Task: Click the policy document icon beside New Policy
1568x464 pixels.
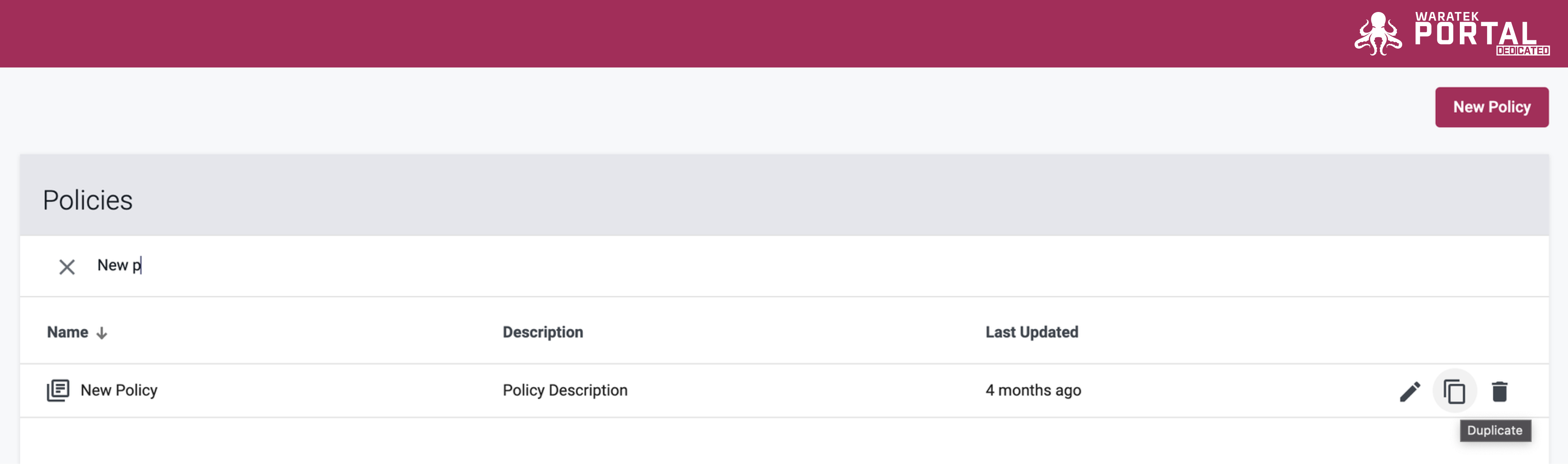Action: (x=58, y=390)
